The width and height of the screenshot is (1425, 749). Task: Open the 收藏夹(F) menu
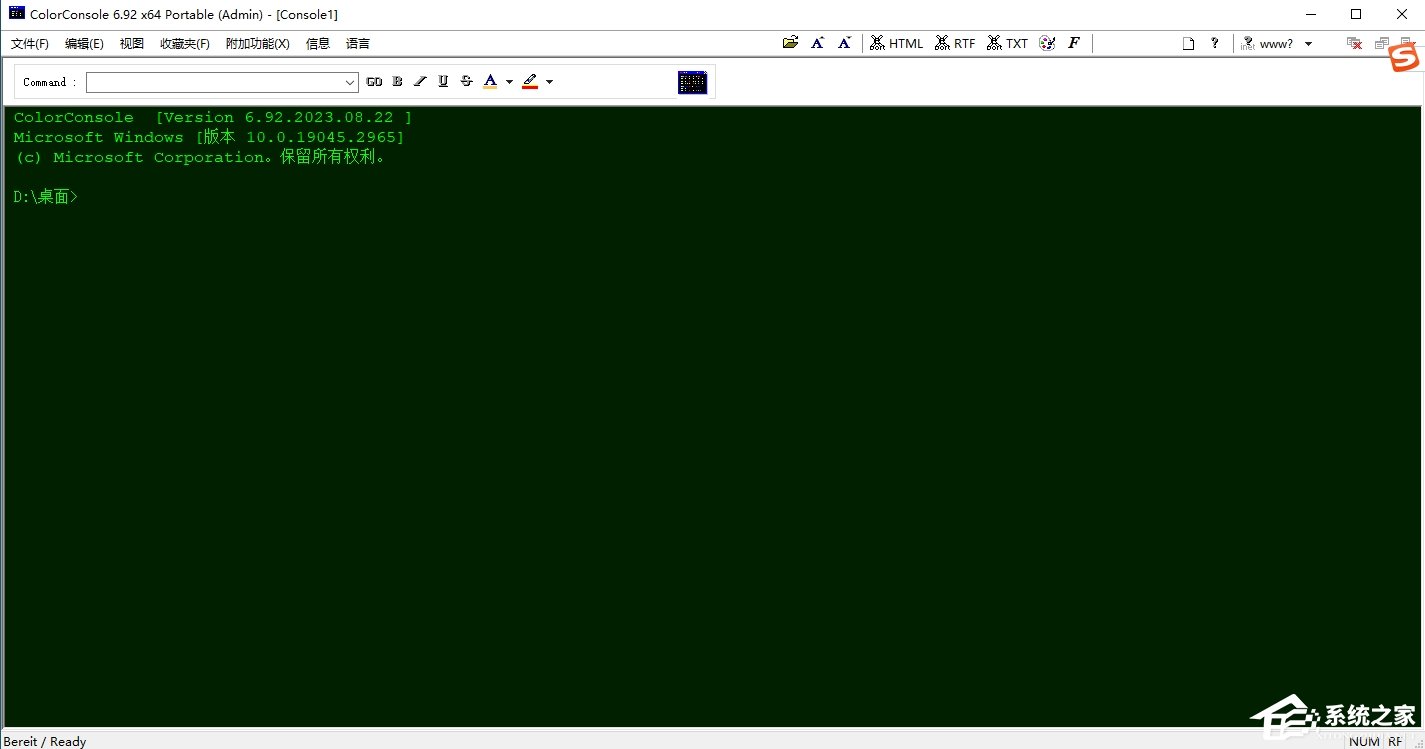pos(185,43)
